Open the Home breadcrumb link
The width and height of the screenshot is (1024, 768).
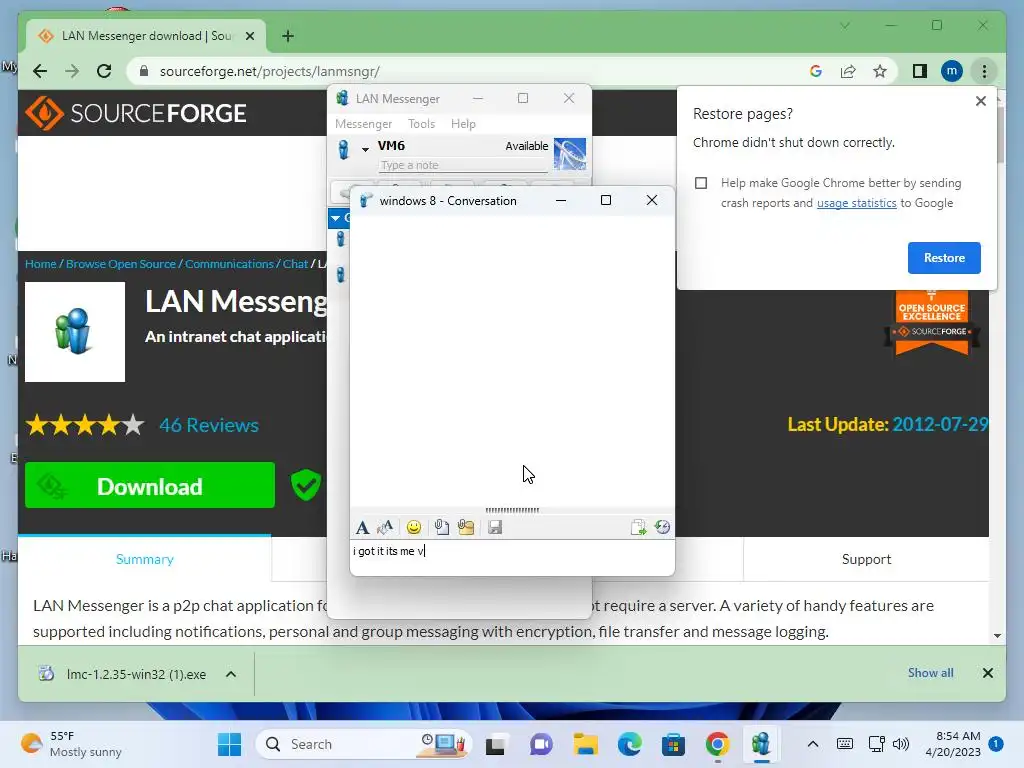coord(40,264)
